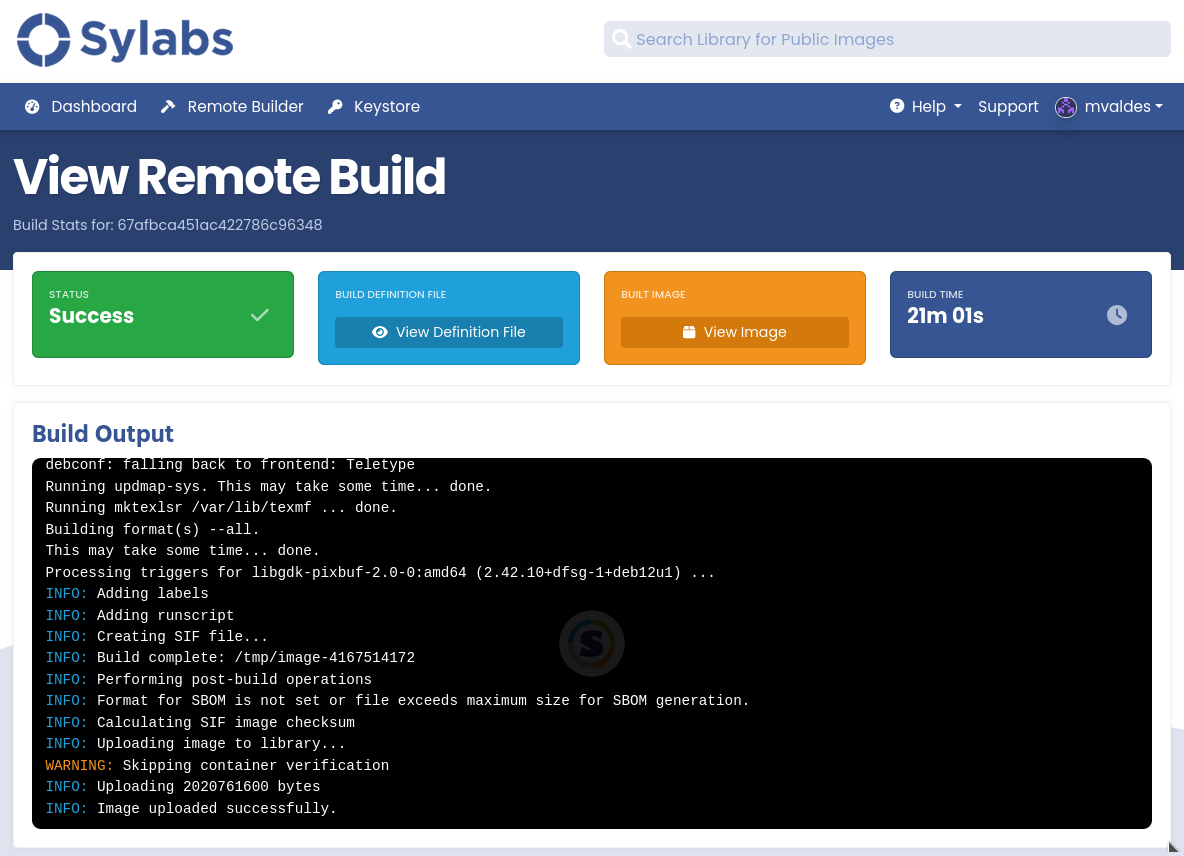
Task: Click 'Processing triggers for libgdk-pixbuf' line
Action: click(380, 572)
